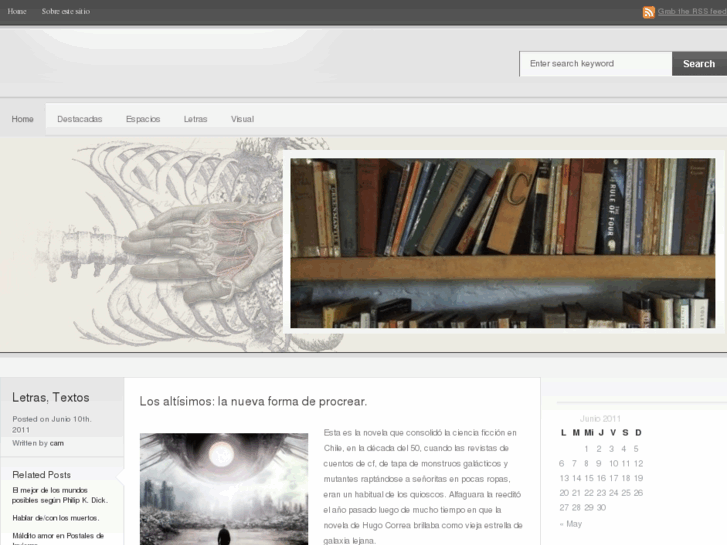Click the author name cam
Screen dimensions: 727x545
[x=57, y=443]
